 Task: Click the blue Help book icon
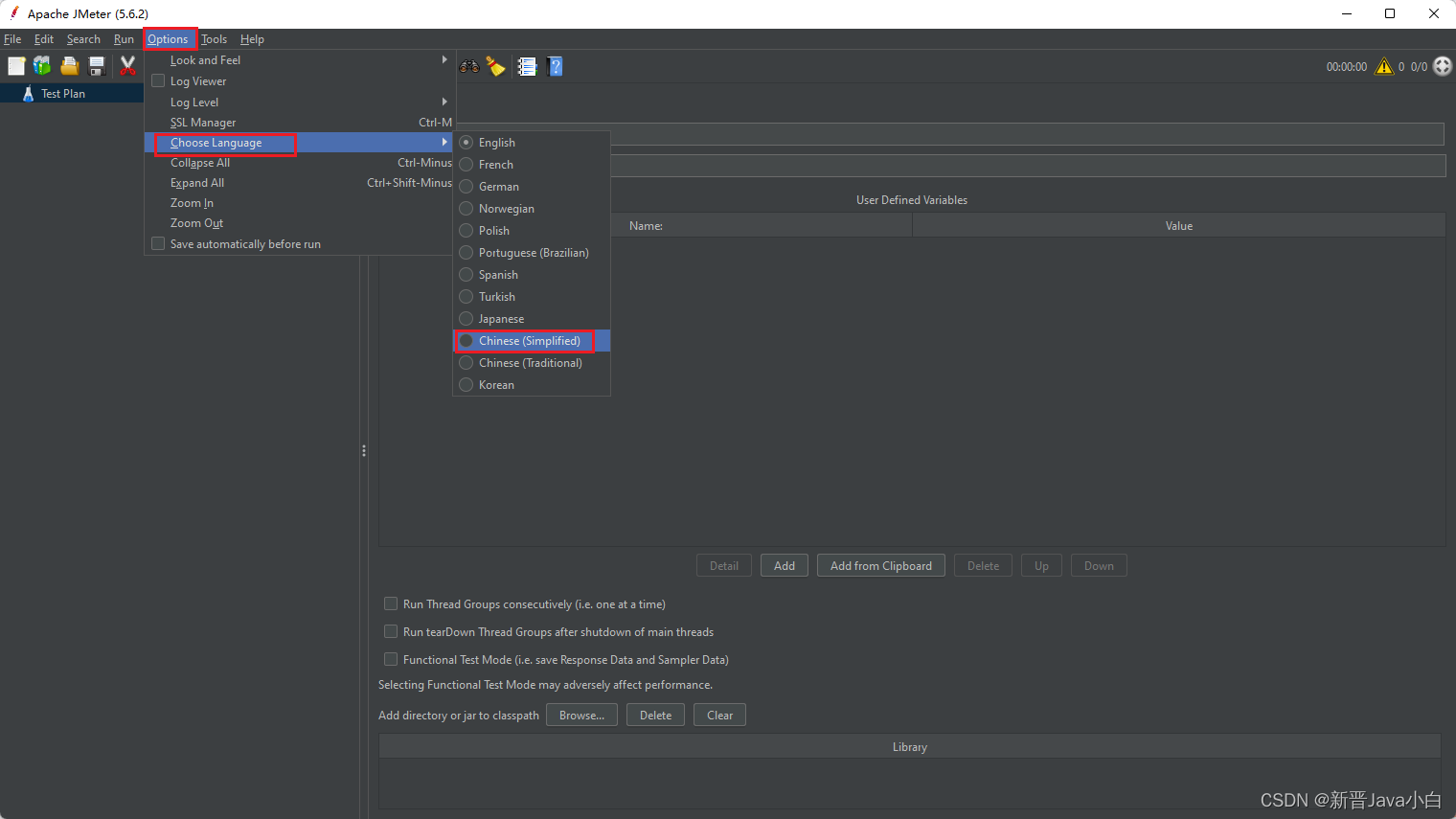[x=555, y=66]
